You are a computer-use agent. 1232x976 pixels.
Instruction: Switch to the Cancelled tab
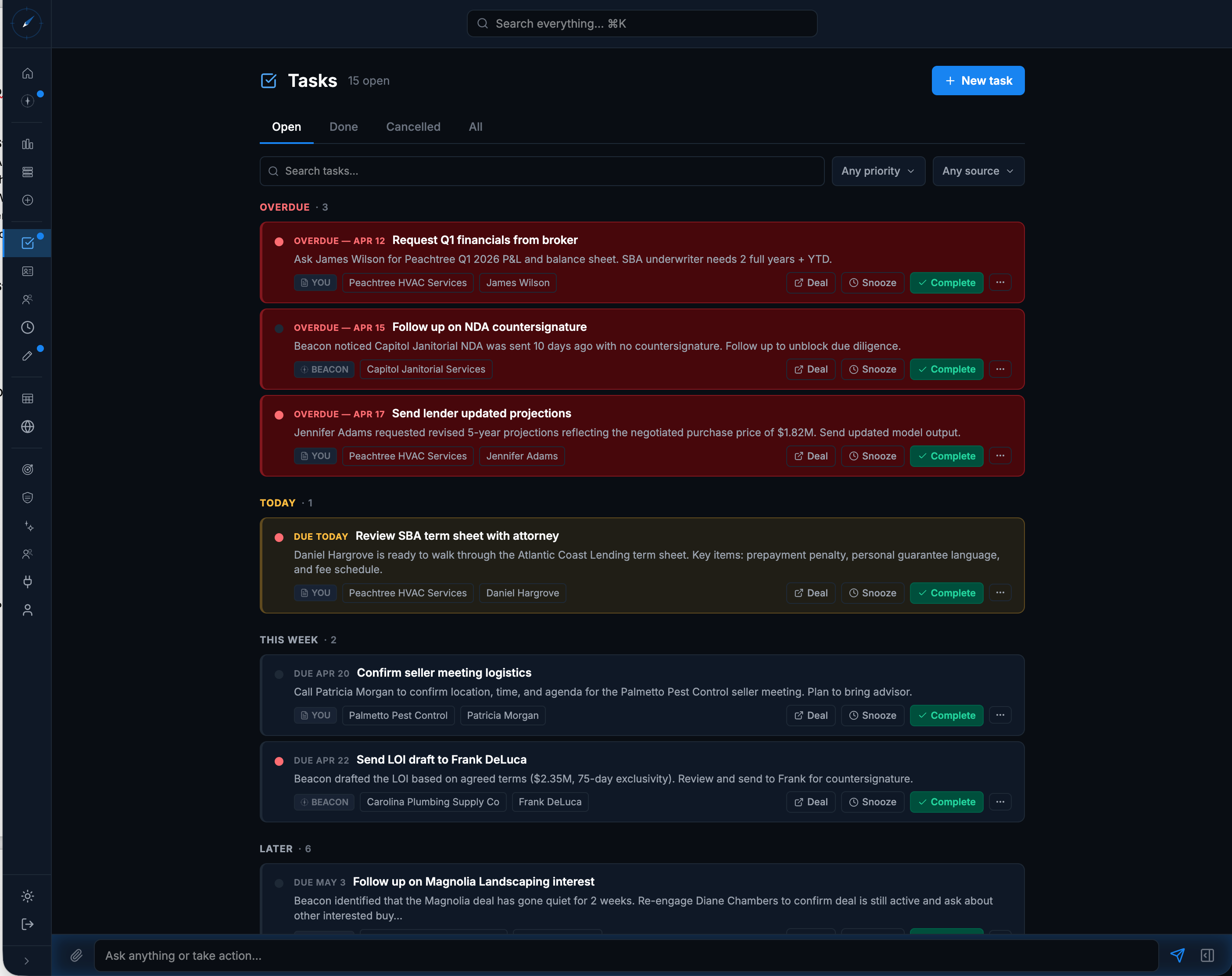point(413,127)
